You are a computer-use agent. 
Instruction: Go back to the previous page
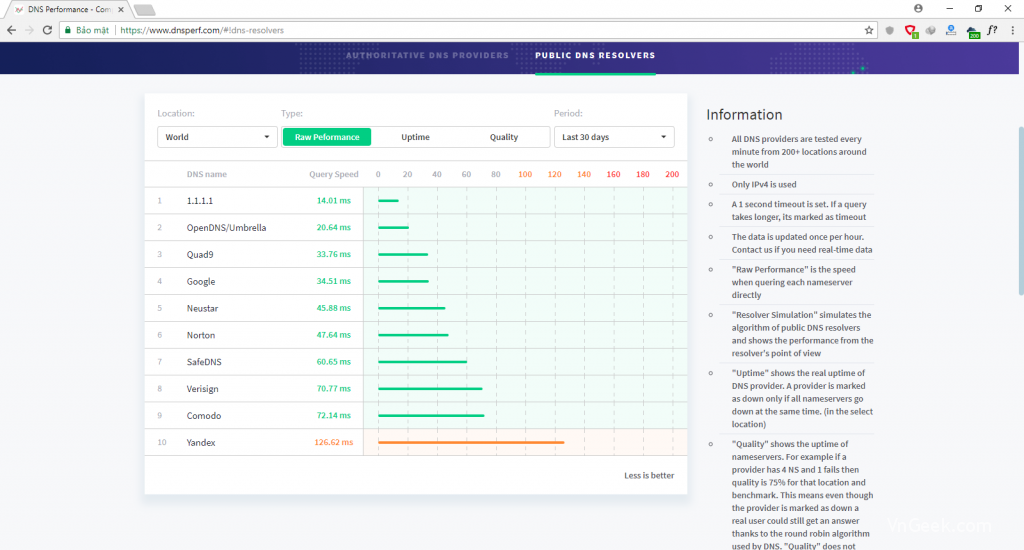tap(11, 30)
